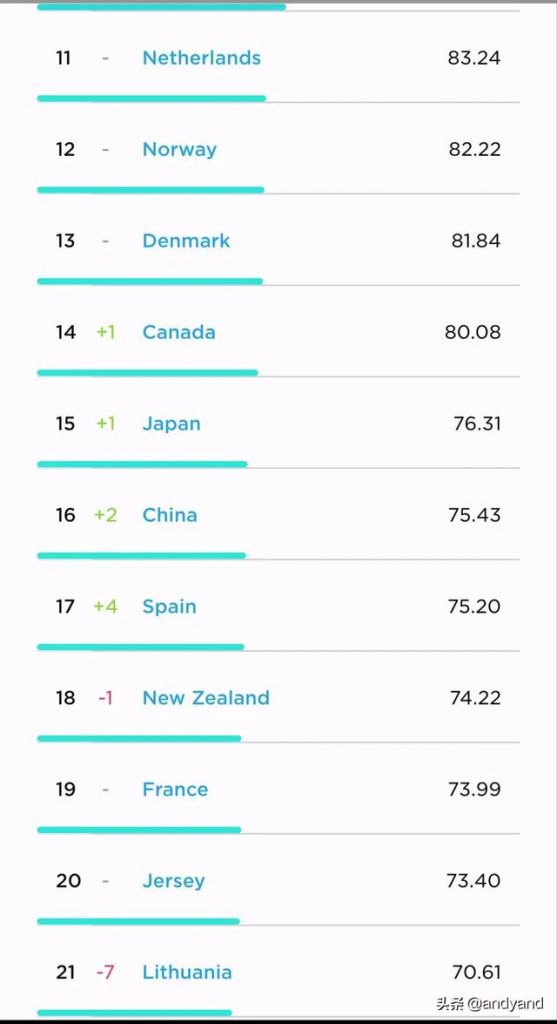Click the 74.22 score for New Zealand
This screenshot has height=1024, width=557.
point(475,698)
